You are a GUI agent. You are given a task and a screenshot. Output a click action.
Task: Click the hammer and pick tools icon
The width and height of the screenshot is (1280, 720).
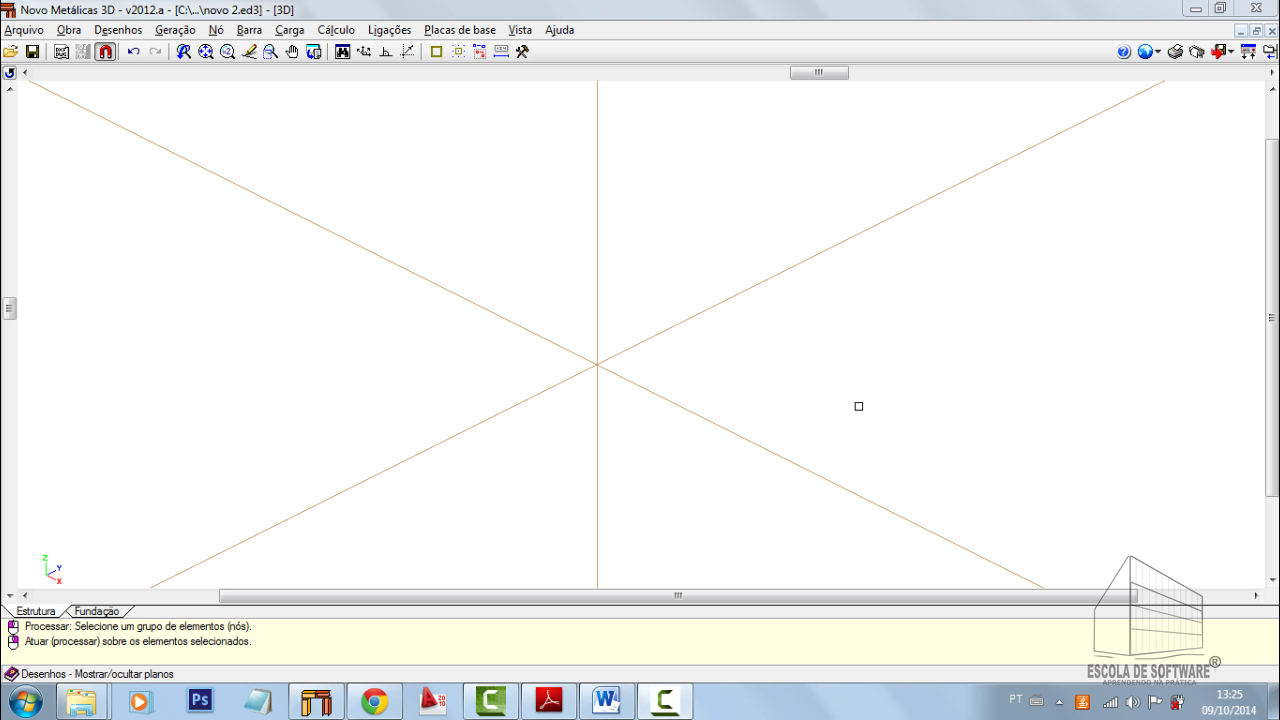click(x=522, y=52)
